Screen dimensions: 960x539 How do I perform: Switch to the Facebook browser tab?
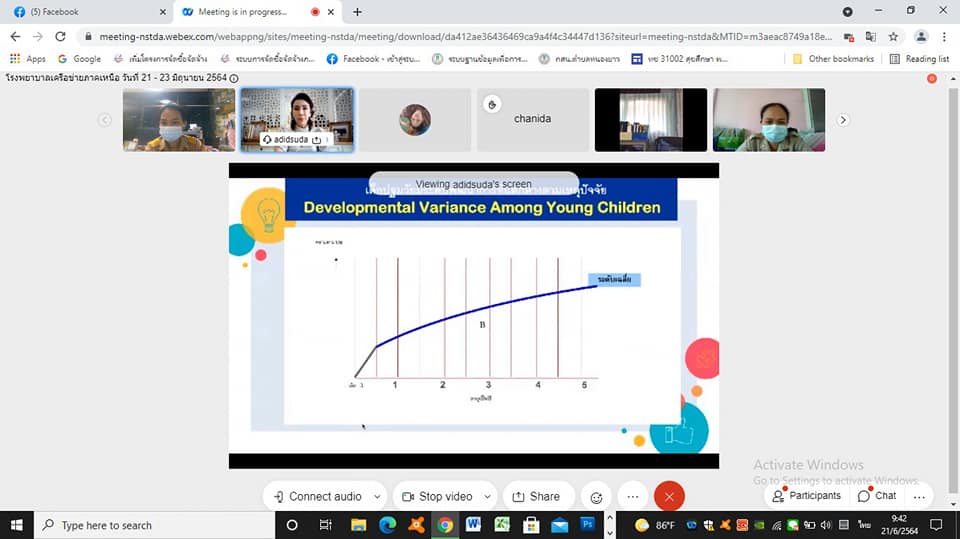(86, 12)
